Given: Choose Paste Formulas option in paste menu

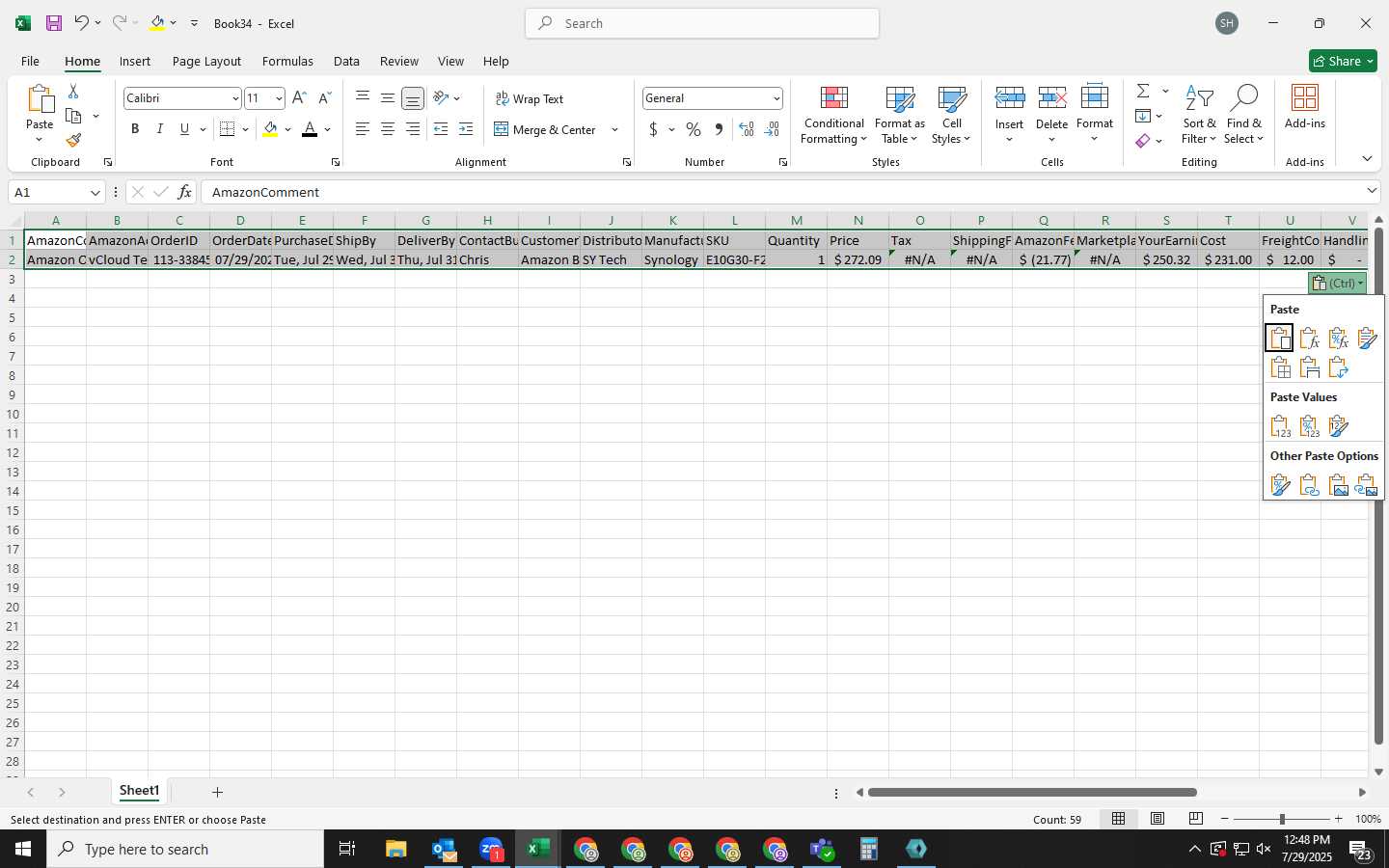Looking at the screenshot, I should point(1309,338).
